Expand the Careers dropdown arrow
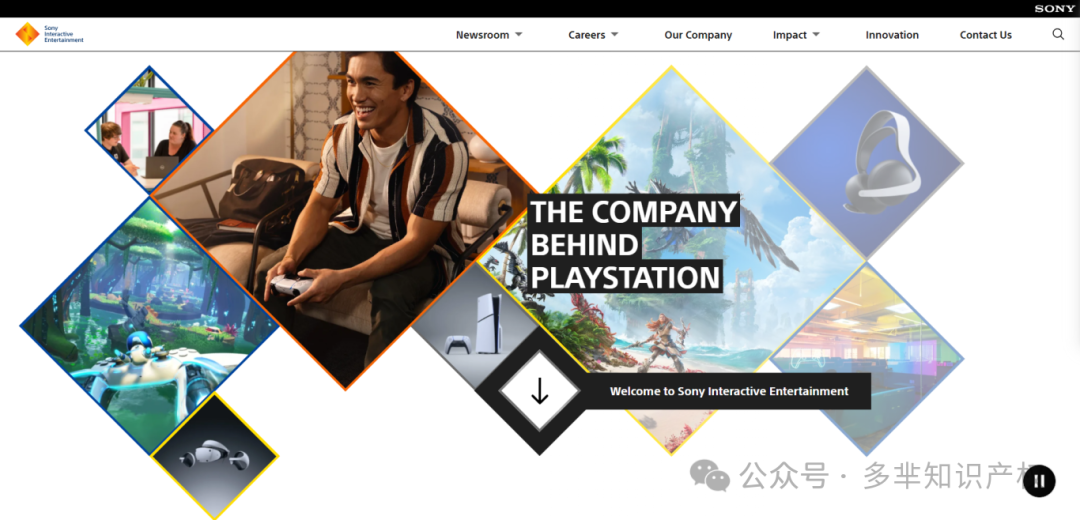This screenshot has width=1080, height=520. click(614, 34)
